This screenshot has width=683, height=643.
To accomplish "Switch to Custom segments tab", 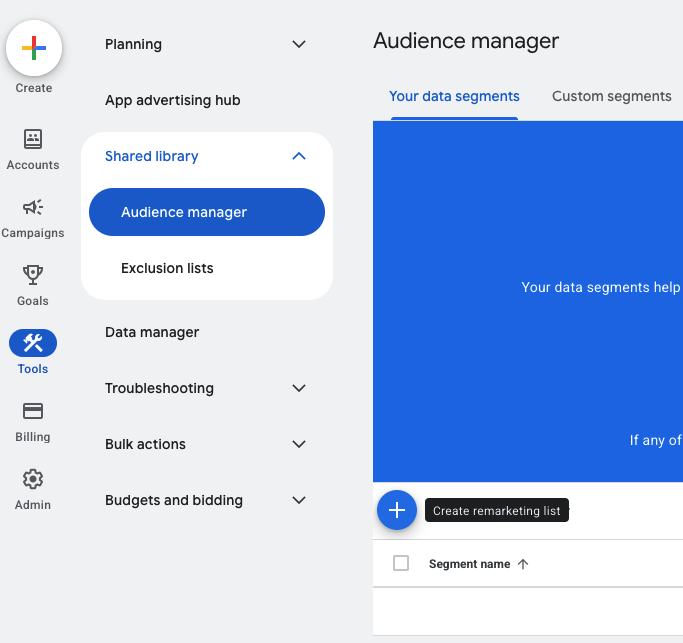I will pos(612,96).
